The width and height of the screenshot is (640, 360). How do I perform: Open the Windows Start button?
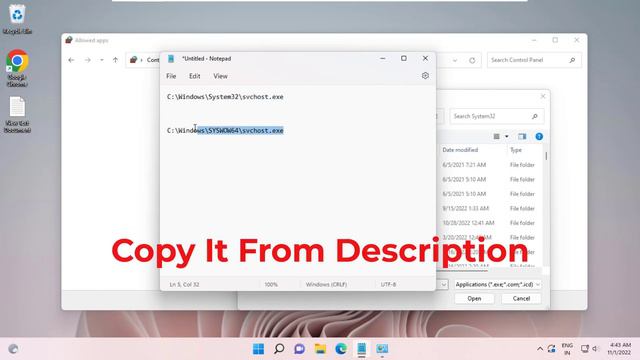tap(258, 349)
